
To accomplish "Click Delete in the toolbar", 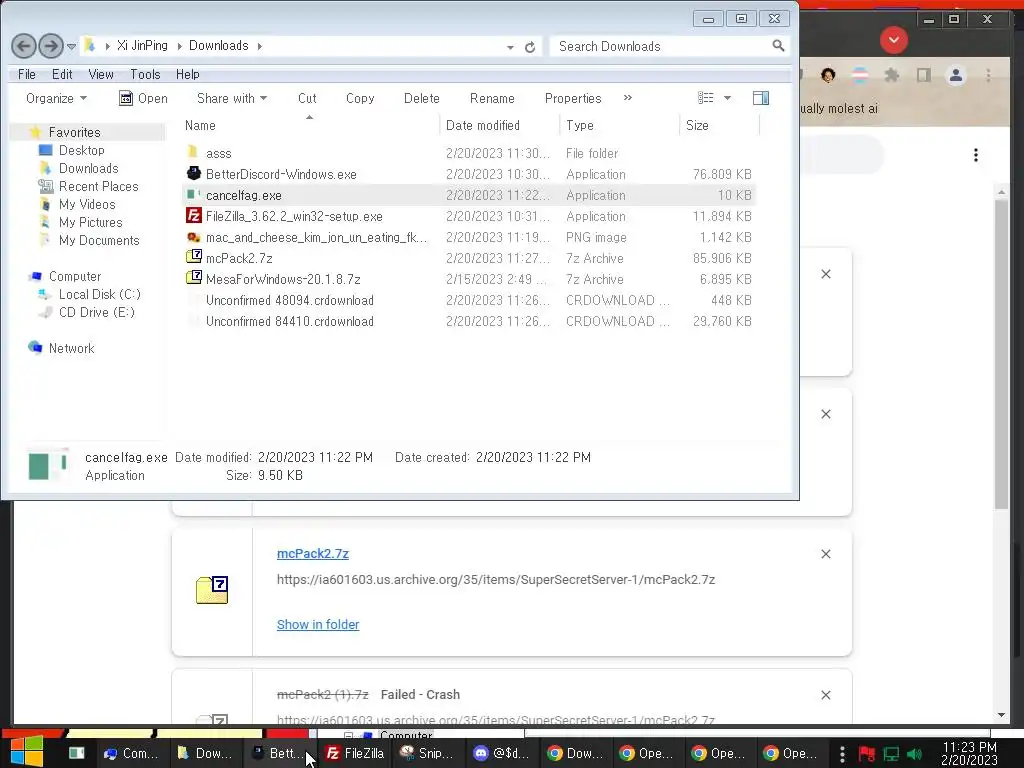I will coord(421,99).
